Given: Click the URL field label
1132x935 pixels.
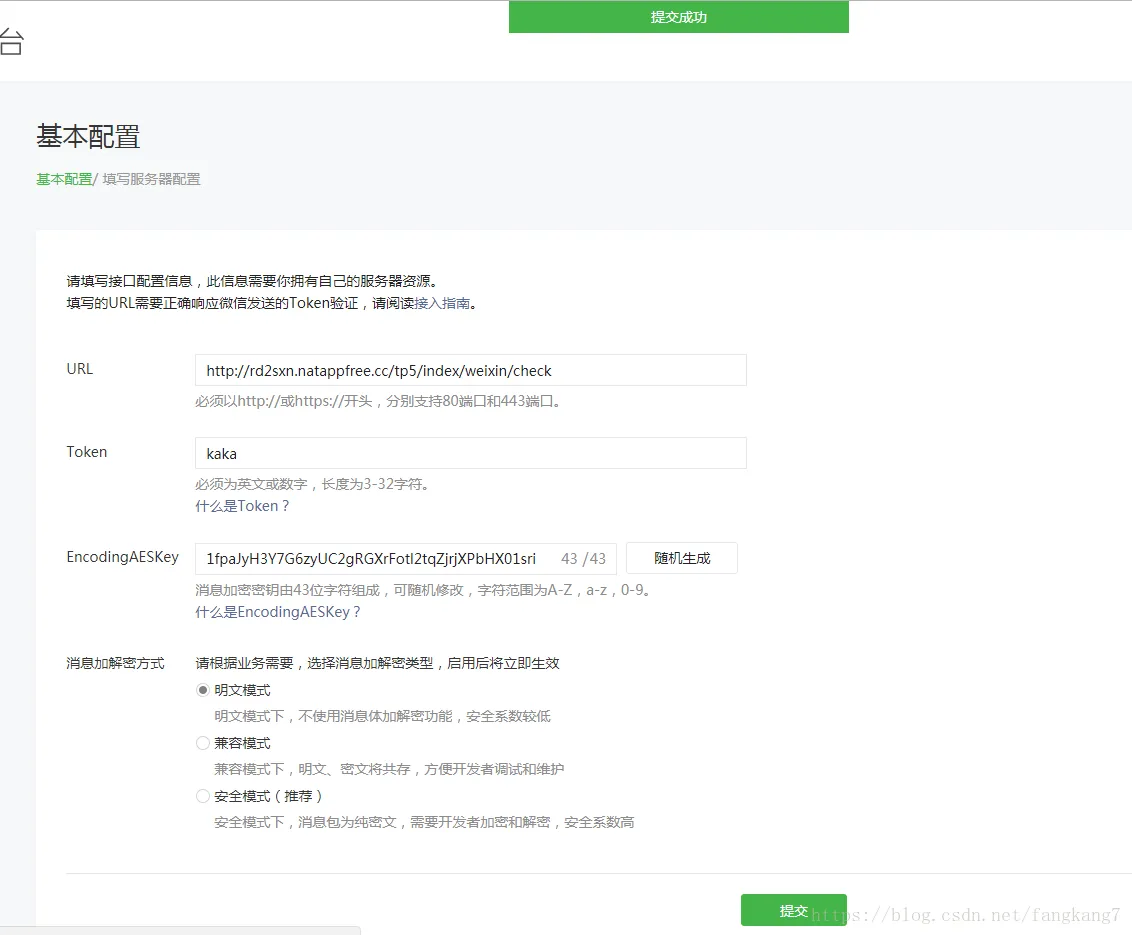Looking at the screenshot, I should [x=79, y=369].
